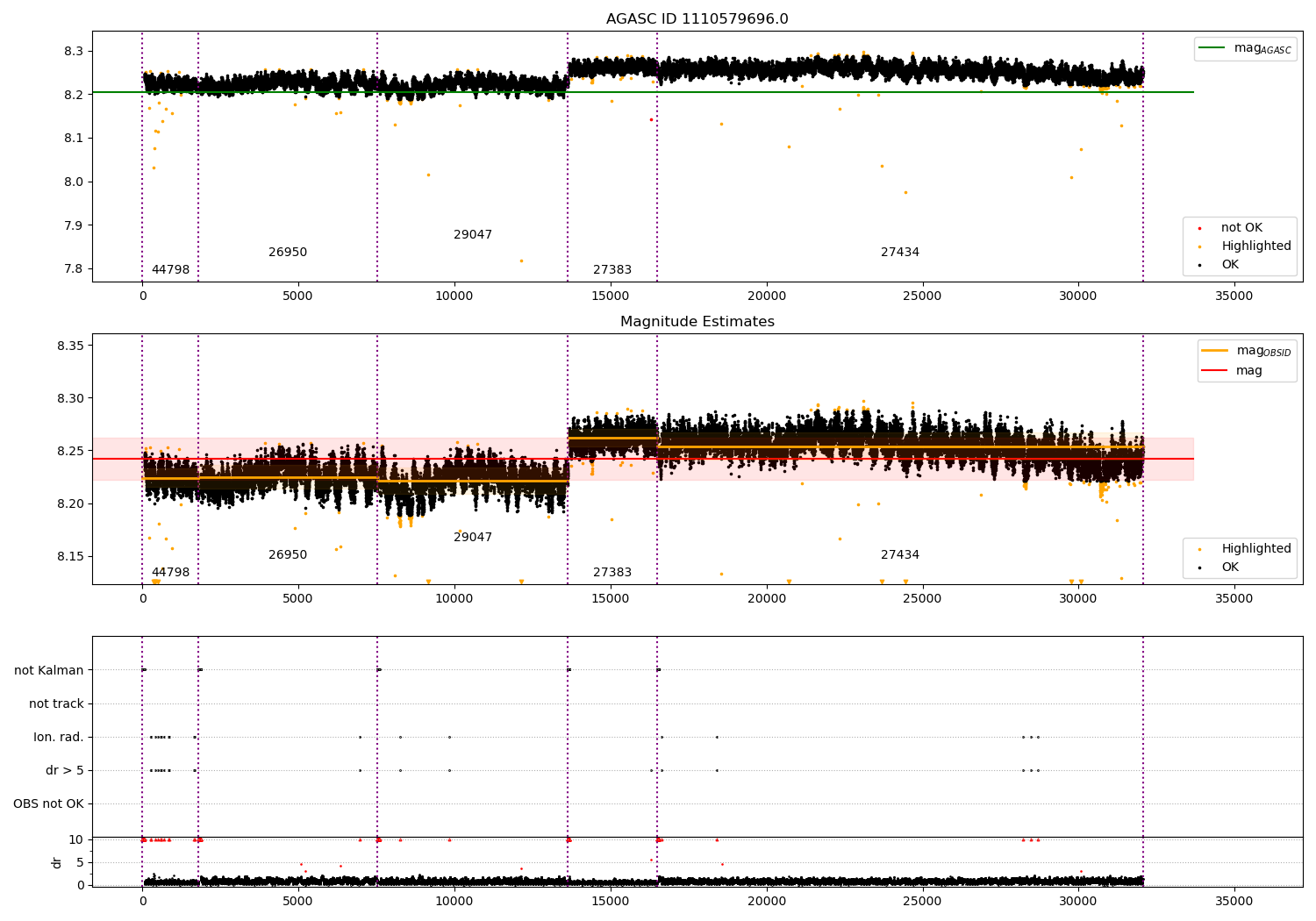The image size is (1316, 921).
Task: Click obsid label 44798 in middle plot
Action: point(170,573)
